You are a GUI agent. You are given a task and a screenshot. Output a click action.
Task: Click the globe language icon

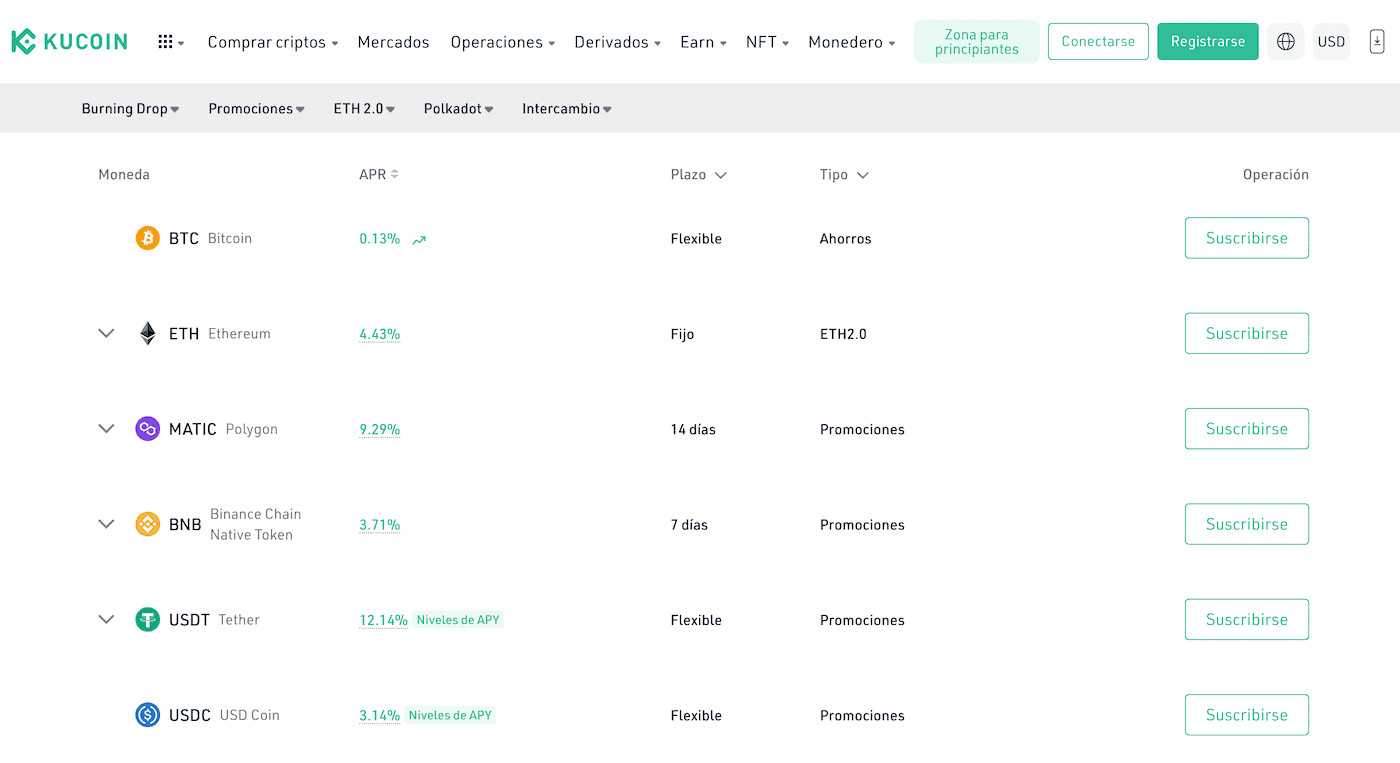pos(1286,42)
